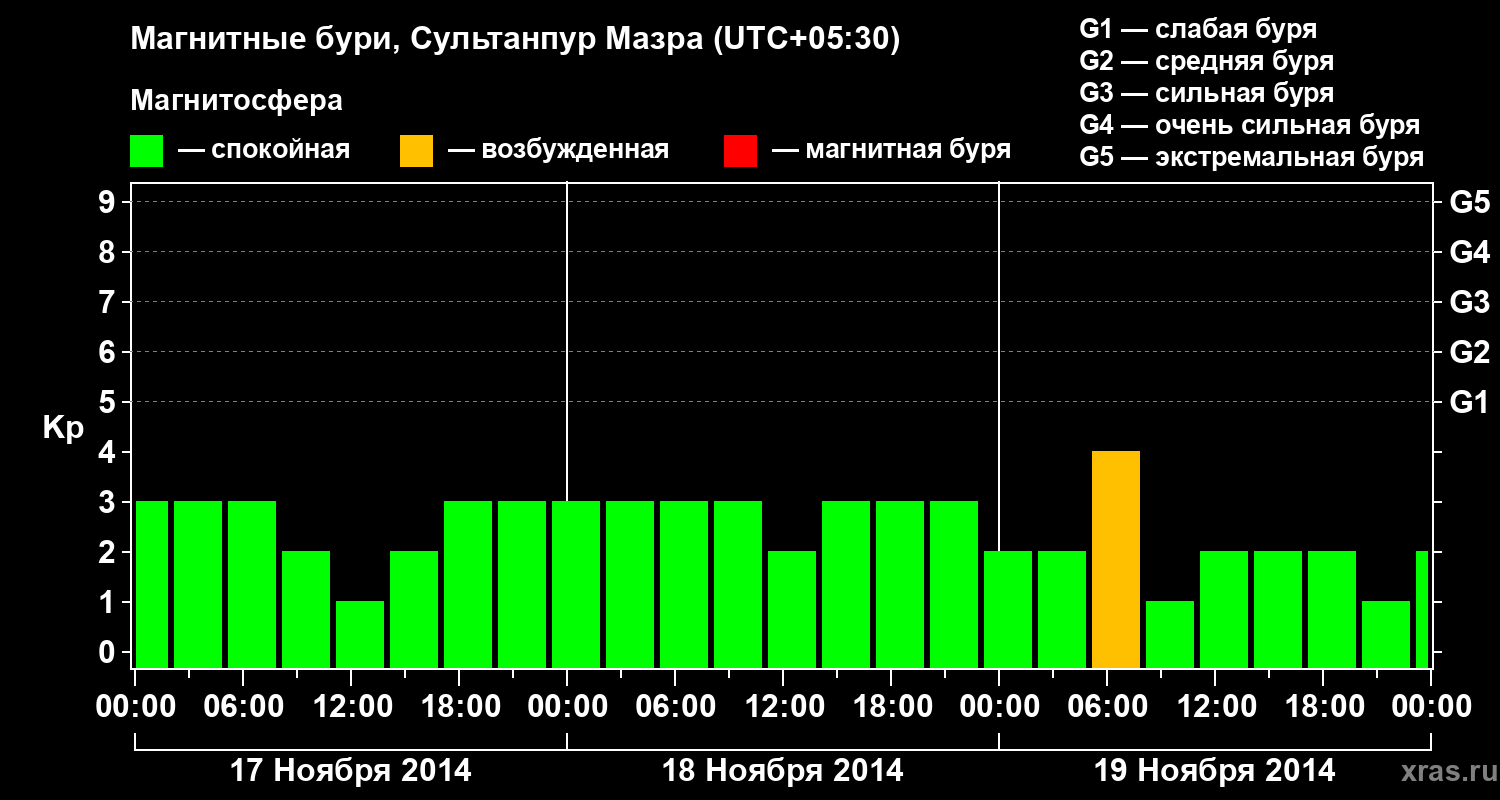Click the green 'спокойная' legend swatch

pyautogui.click(x=147, y=151)
